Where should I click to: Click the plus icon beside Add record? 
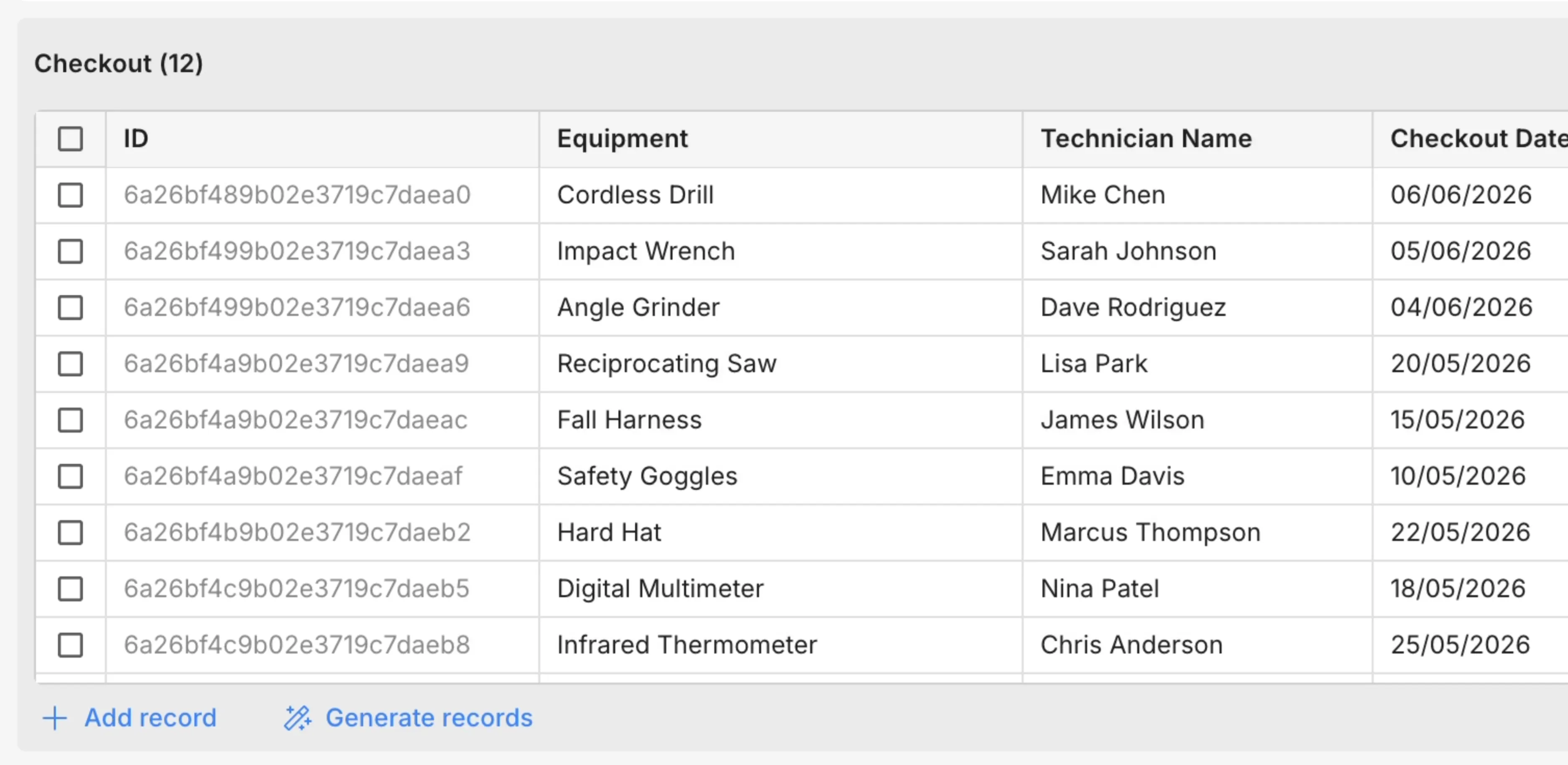click(55, 718)
